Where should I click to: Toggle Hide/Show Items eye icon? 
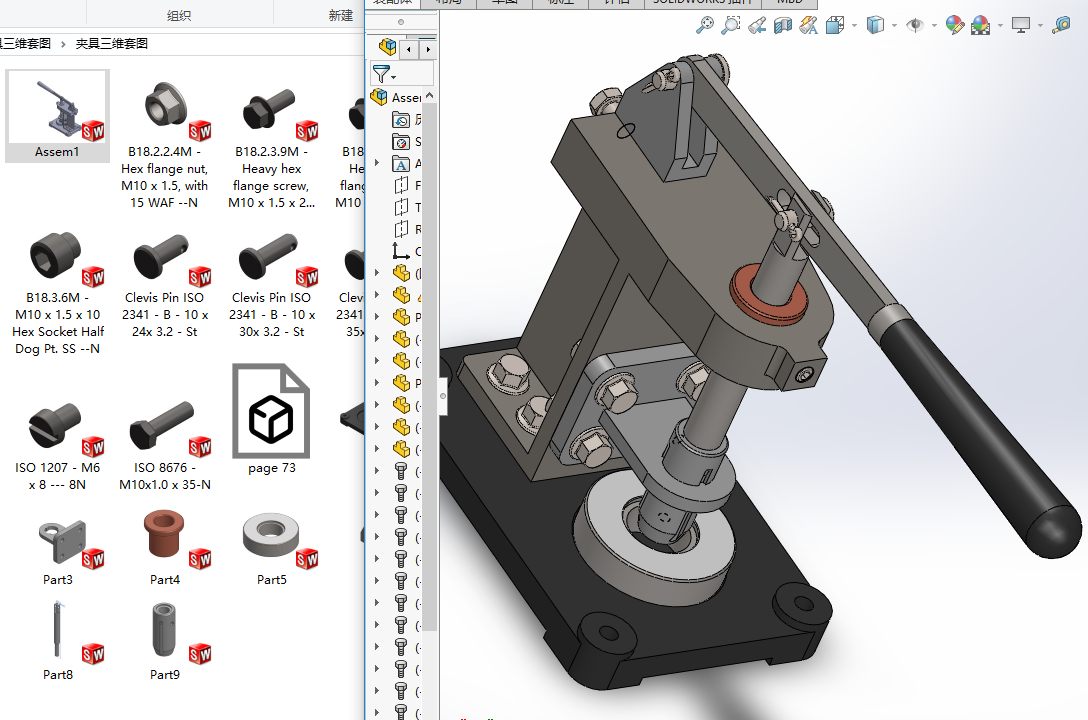click(915, 26)
